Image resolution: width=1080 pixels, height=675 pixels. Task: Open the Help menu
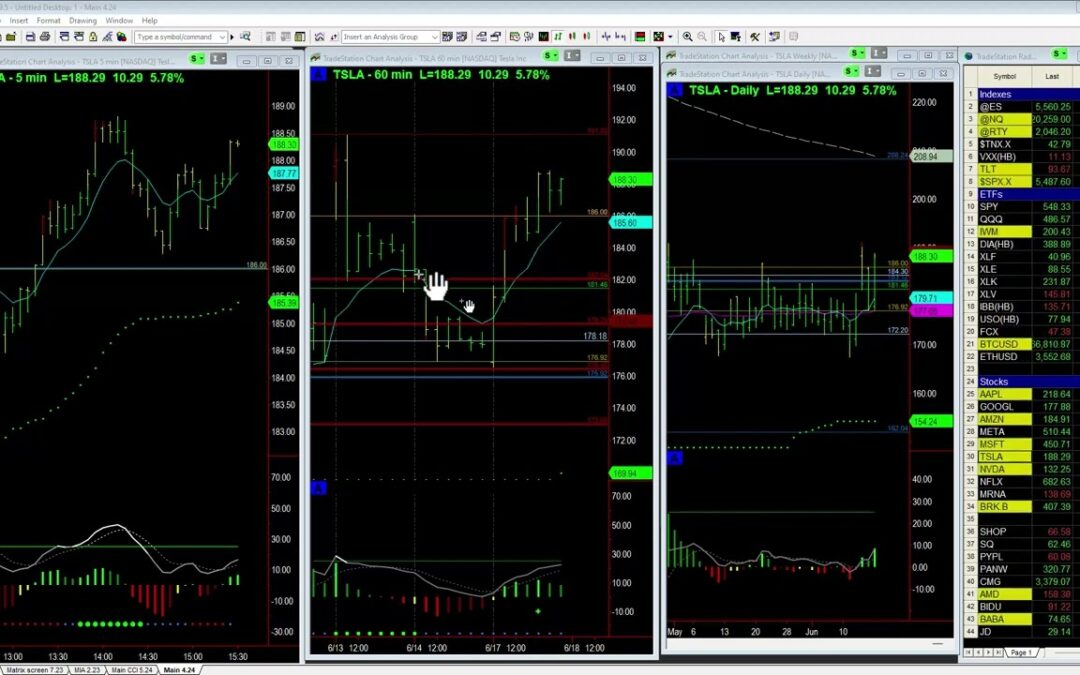149,21
